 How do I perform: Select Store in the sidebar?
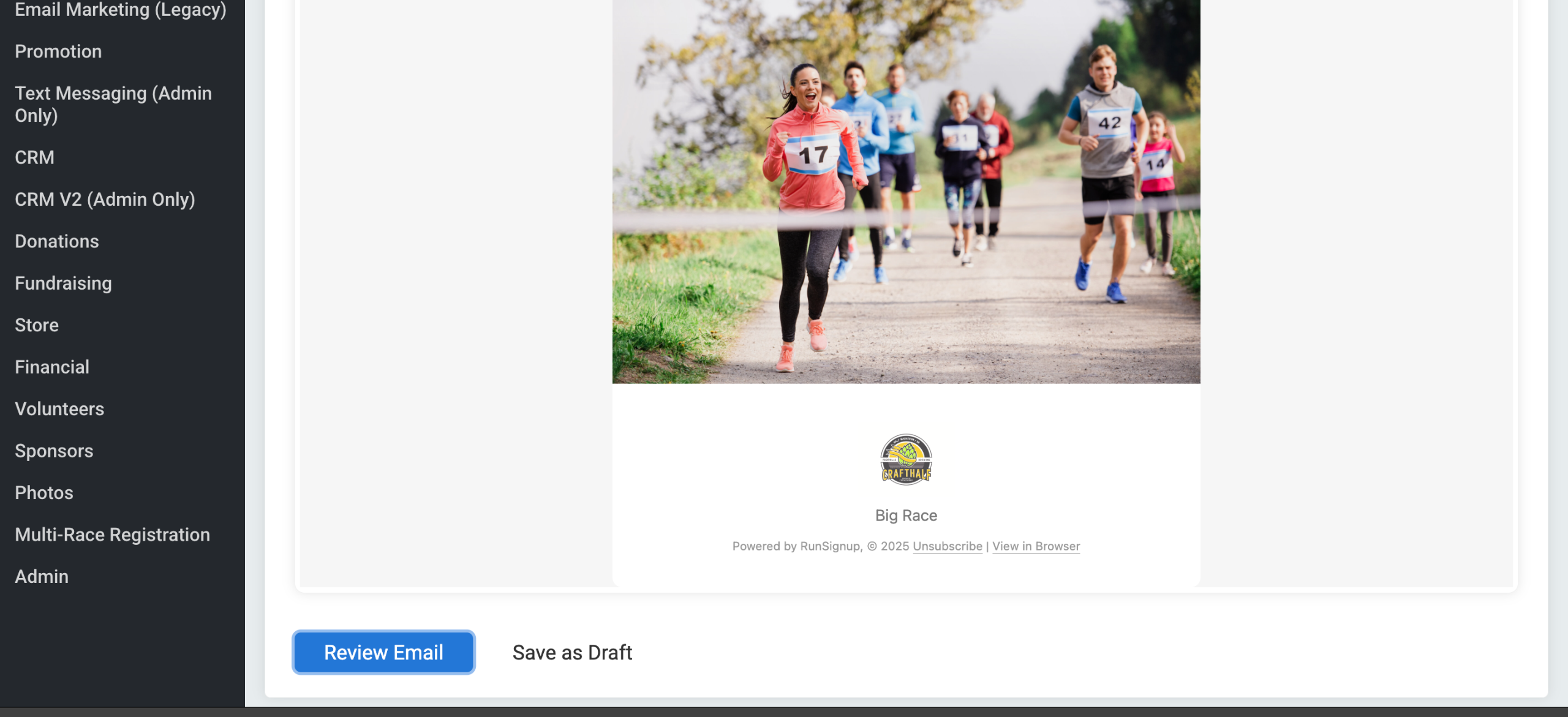[x=37, y=325]
